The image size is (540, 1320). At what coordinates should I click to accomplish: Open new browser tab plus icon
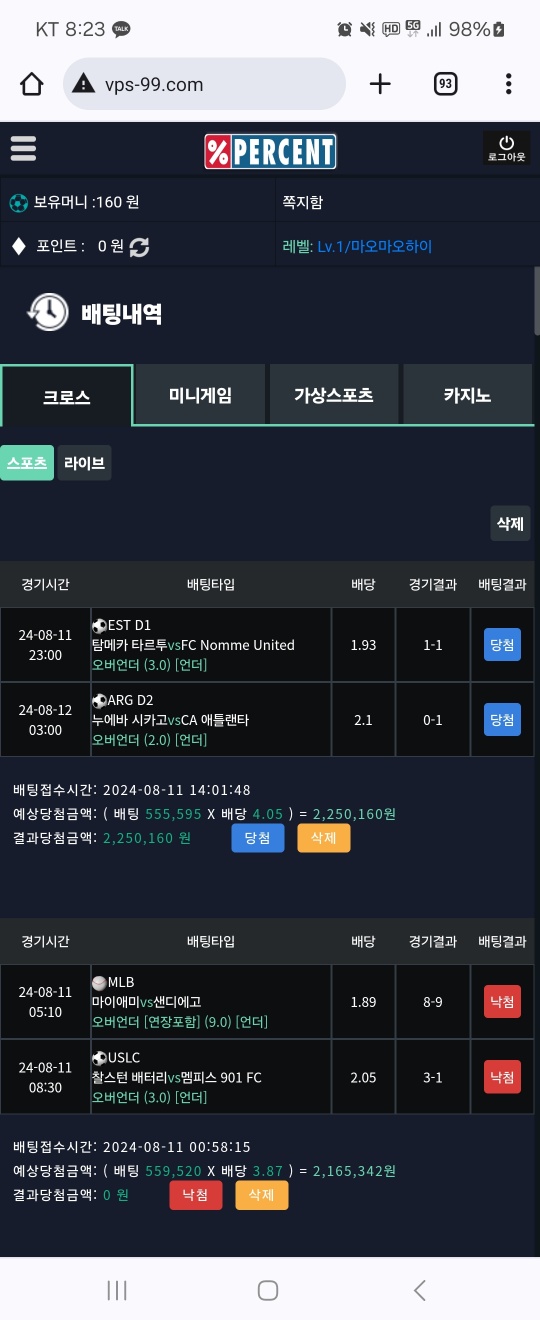coord(380,84)
